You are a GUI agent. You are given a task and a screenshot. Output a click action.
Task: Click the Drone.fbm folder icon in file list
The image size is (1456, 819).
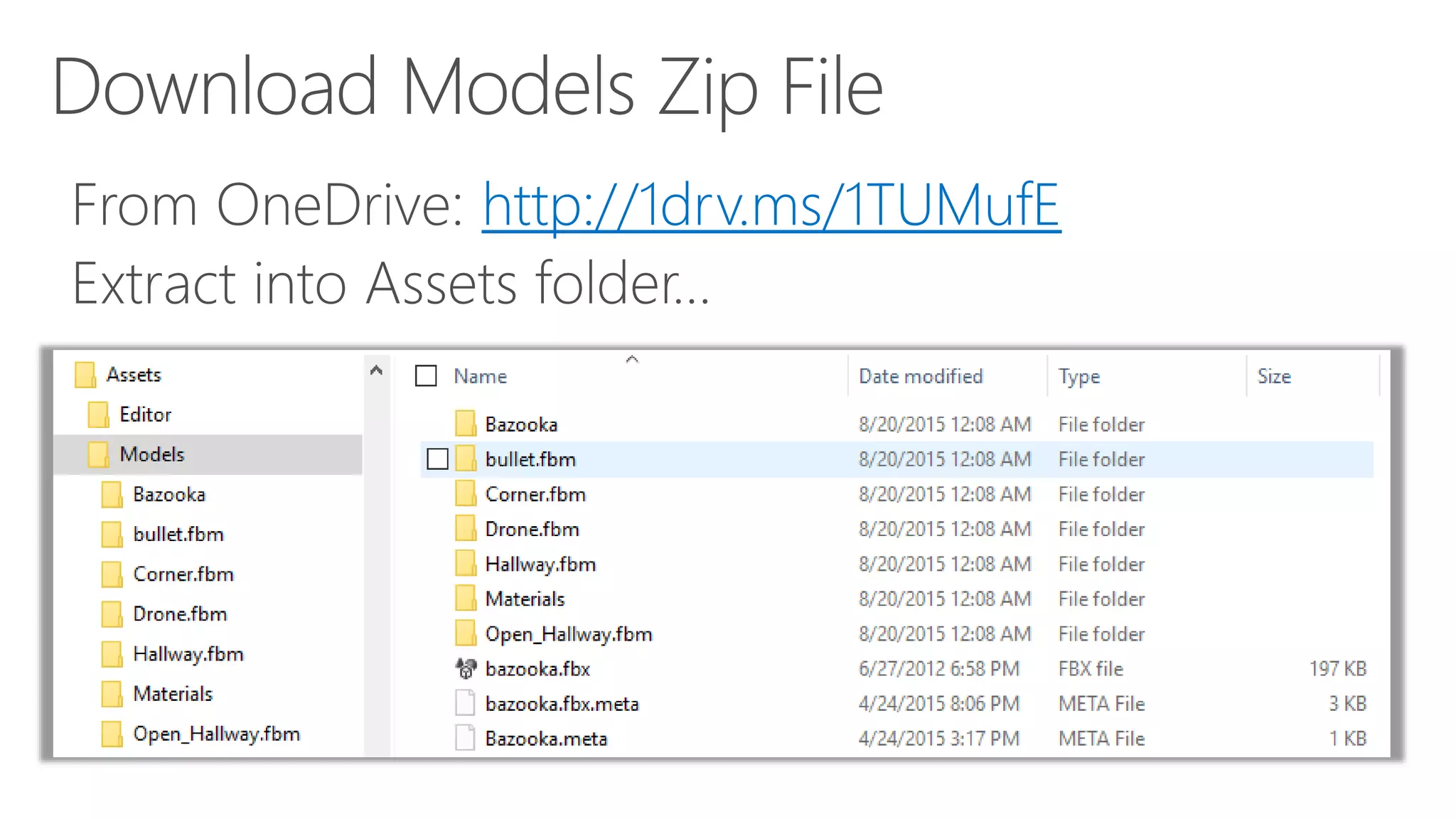point(466,529)
